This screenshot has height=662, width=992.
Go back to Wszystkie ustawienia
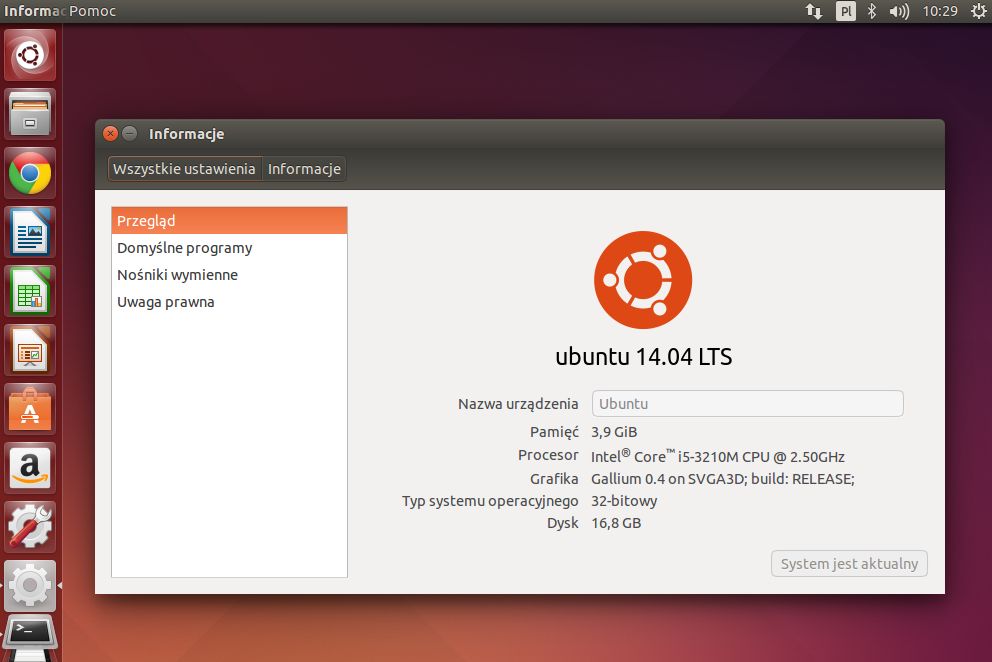(x=184, y=169)
